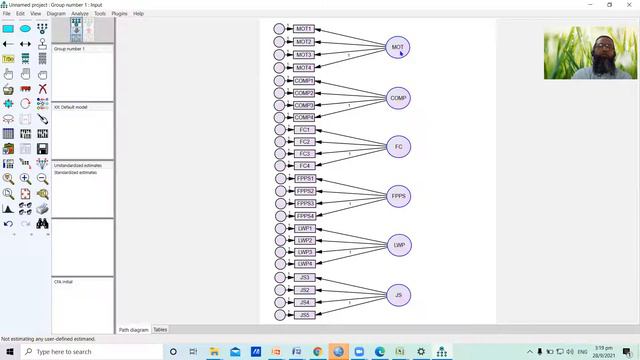Select the drag properties tool
Screen dimensions: 640x360
click(x=25, y=164)
